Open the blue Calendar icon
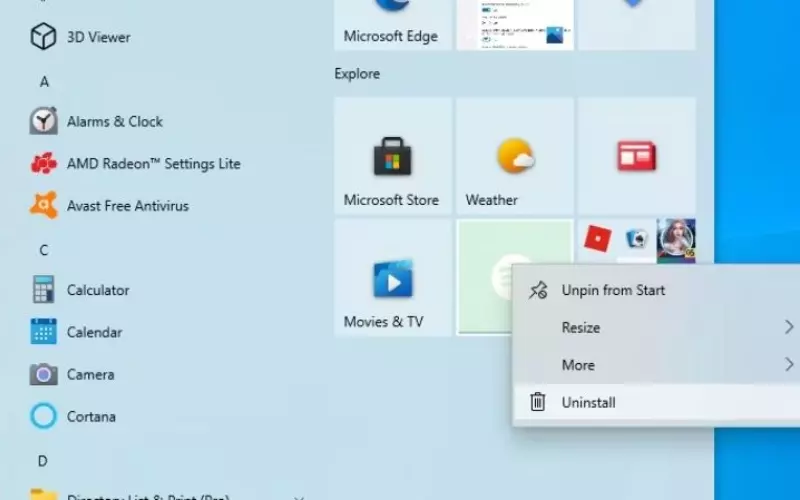800x500 pixels. pyautogui.click(x=43, y=332)
